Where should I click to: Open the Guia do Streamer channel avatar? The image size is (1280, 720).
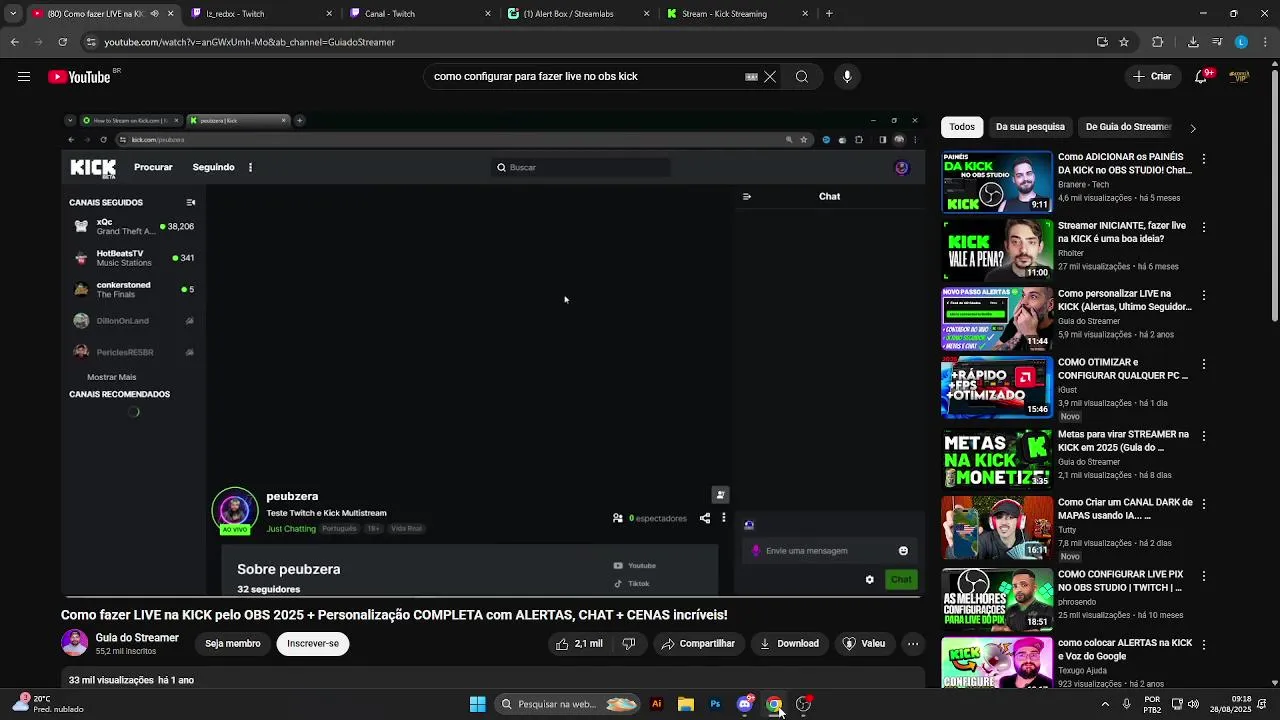tap(75, 643)
